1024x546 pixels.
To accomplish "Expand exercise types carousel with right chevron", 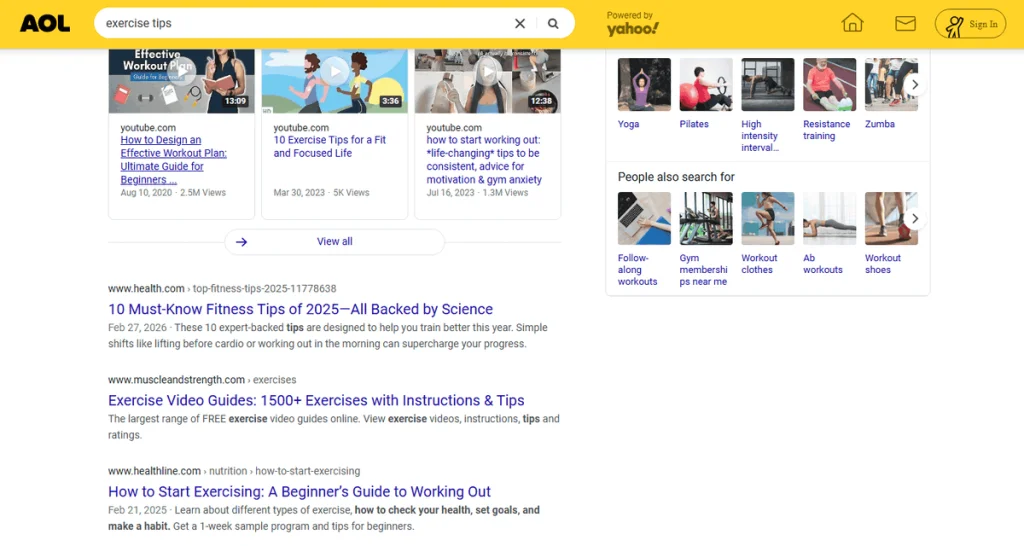I will click(915, 85).
